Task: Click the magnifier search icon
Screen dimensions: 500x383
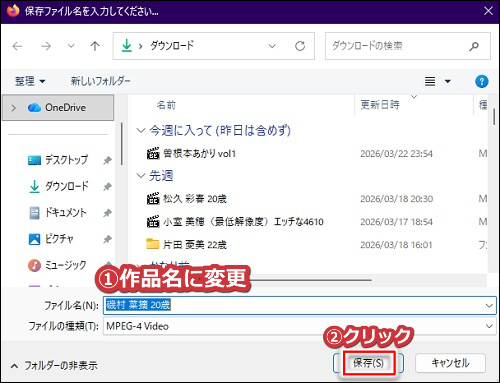Action: click(x=474, y=46)
